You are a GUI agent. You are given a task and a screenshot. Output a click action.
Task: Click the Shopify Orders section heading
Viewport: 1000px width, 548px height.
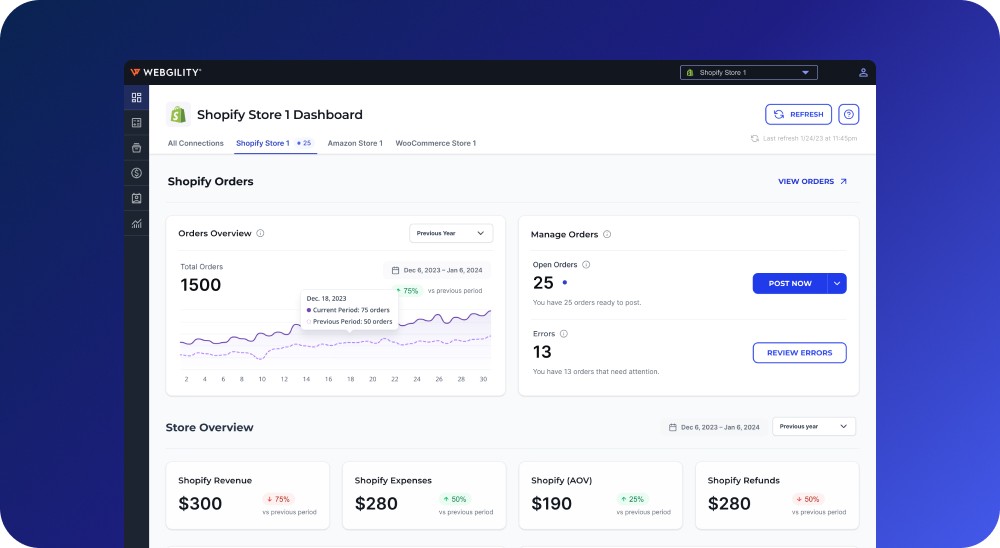210,182
